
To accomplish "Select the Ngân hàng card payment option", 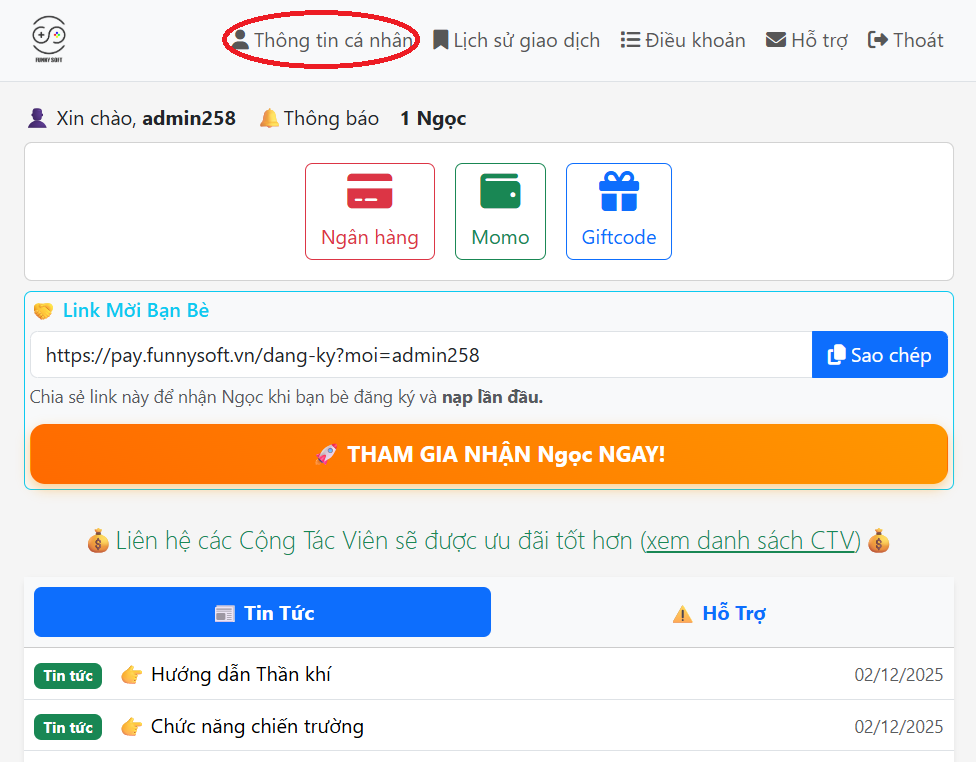I will pyautogui.click(x=369, y=211).
